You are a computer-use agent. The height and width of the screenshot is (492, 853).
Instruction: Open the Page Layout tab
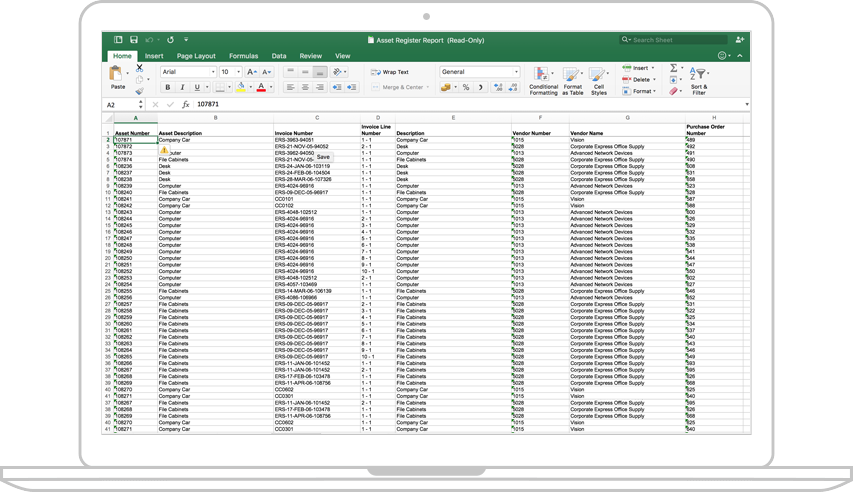point(196,56)
